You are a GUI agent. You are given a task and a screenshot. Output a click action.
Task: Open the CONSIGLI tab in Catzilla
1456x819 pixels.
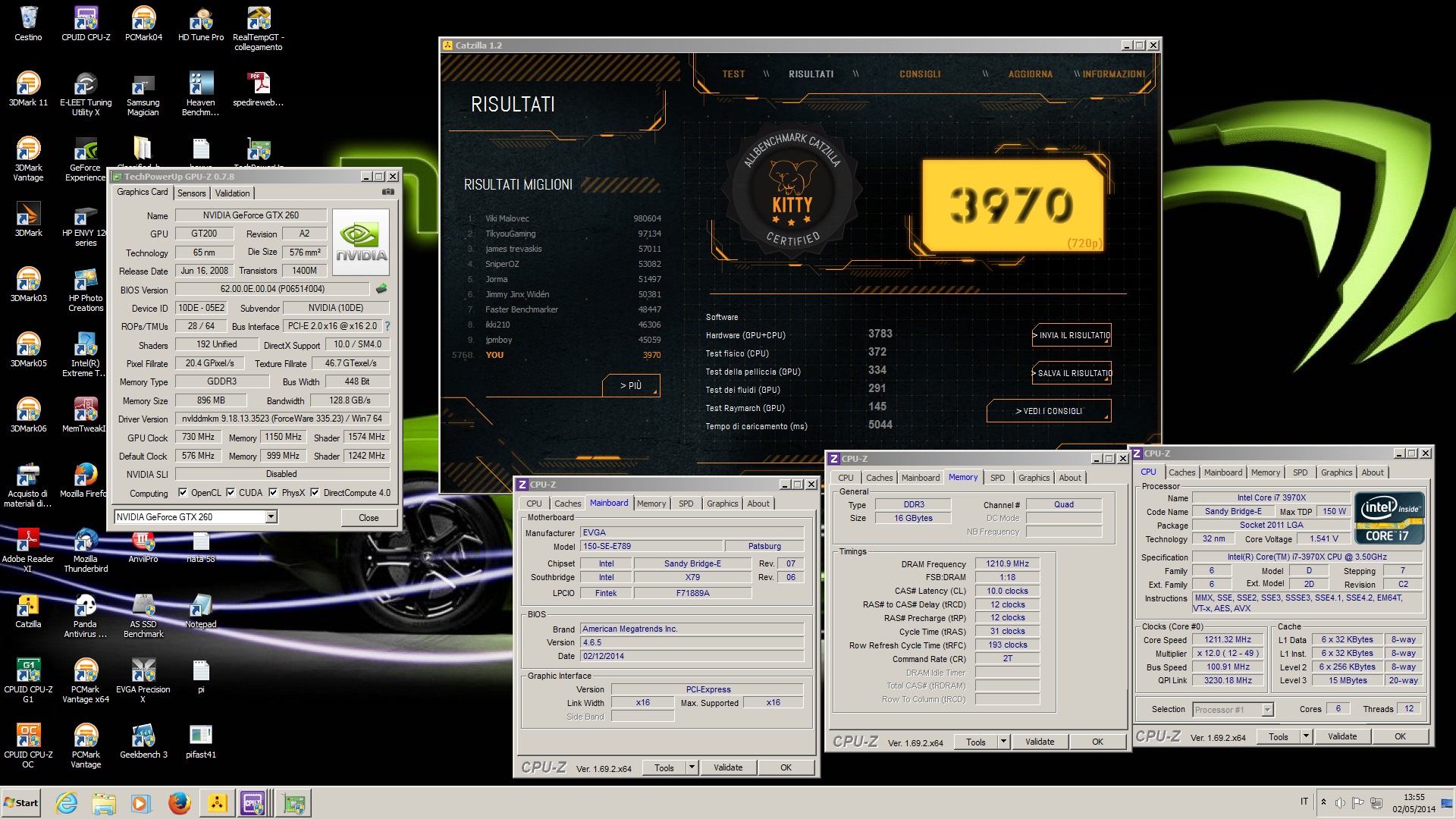point(920,74)
